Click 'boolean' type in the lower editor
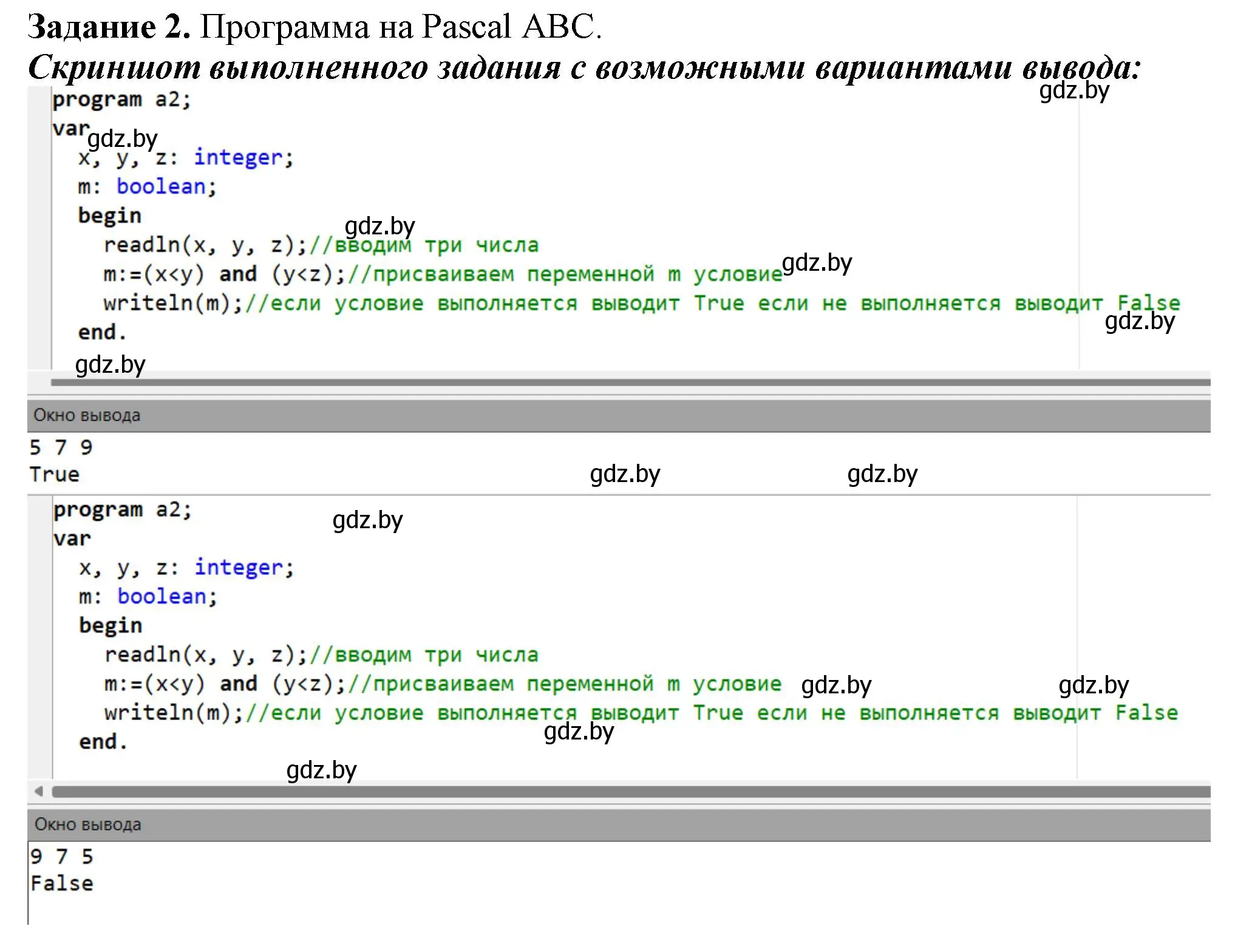 click(162, 596)
